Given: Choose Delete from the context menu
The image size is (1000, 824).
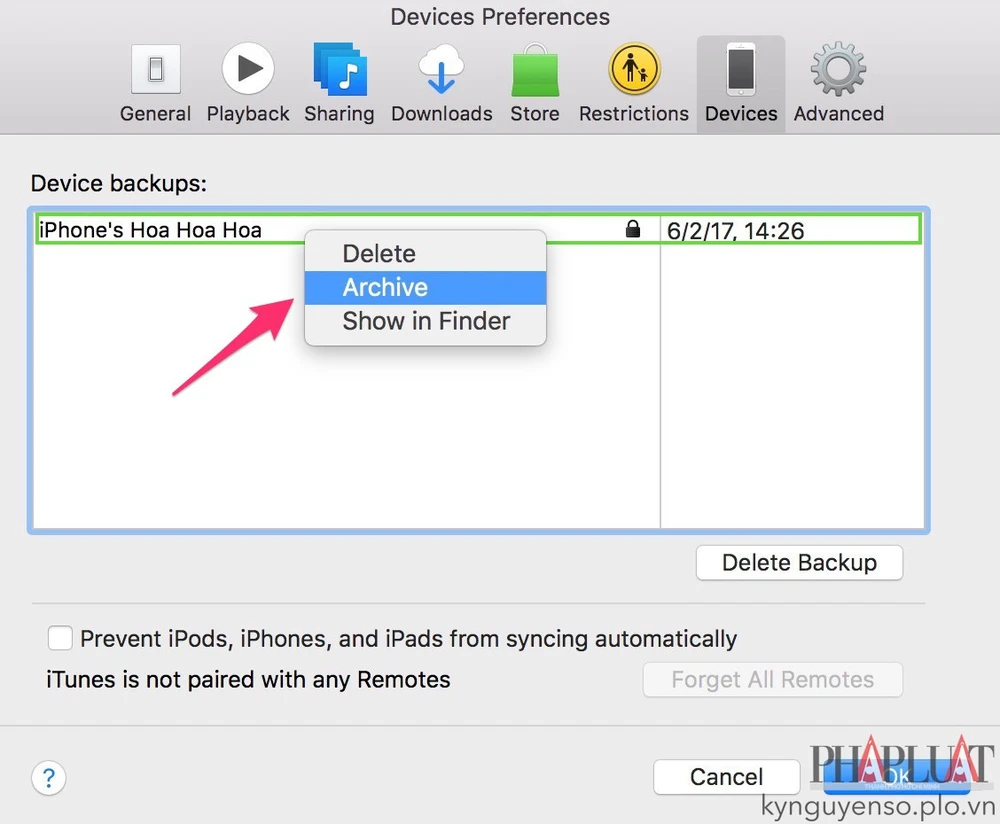Looking at the screenshot, I should pos(379,254).
